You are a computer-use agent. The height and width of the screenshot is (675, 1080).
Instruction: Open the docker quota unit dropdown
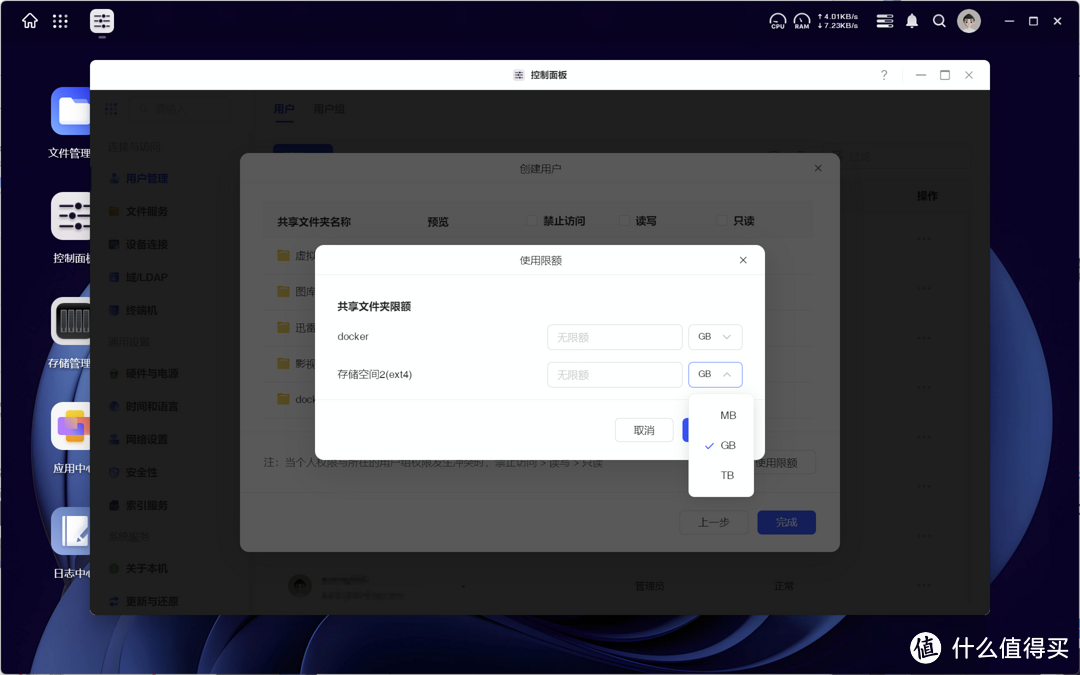pos(714,336)
